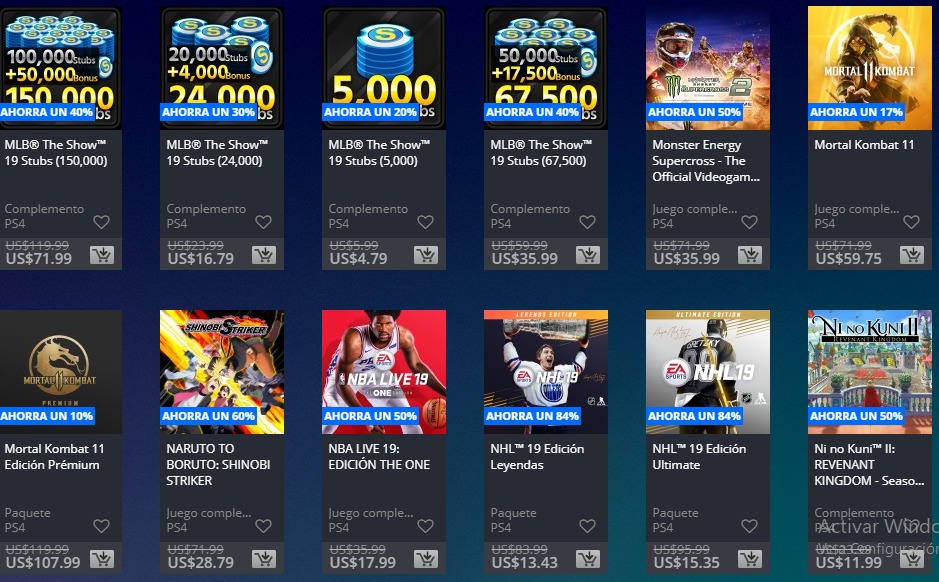The image size is (939, 582).
Task: Add NBA LIVE 19 to shopping cart
Action: pyautogui.click(x=426, y=559)
